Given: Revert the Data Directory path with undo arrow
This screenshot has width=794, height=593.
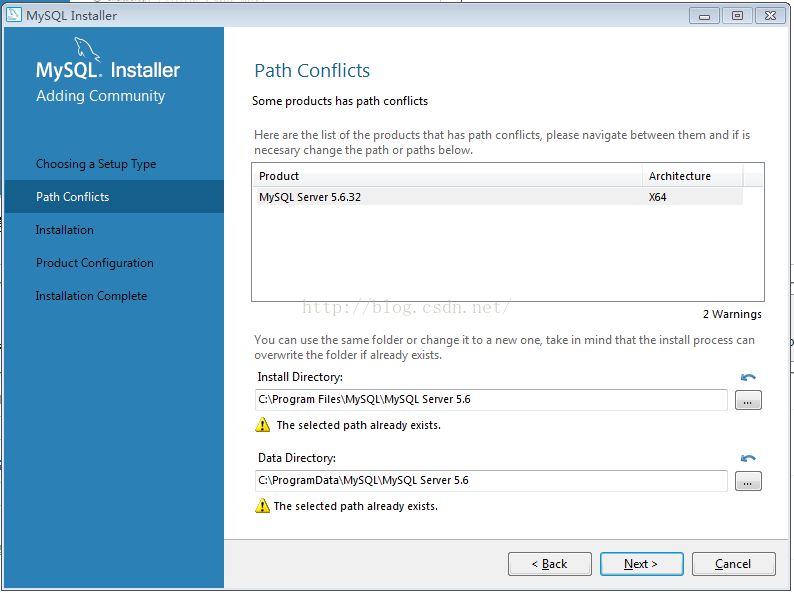Looking at the screenshot, I should [748, 458].
